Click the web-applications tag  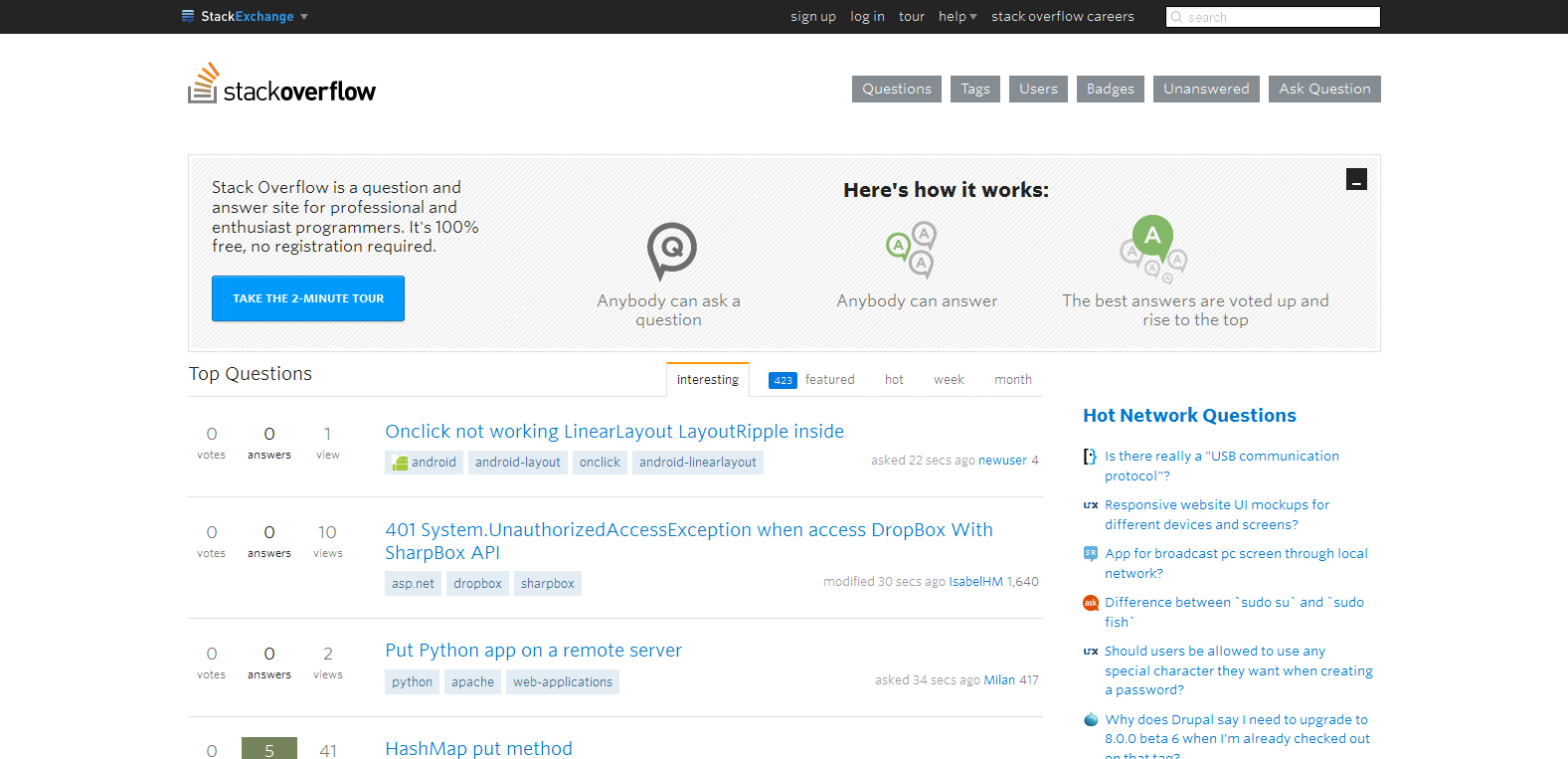(x=563, y=682)
